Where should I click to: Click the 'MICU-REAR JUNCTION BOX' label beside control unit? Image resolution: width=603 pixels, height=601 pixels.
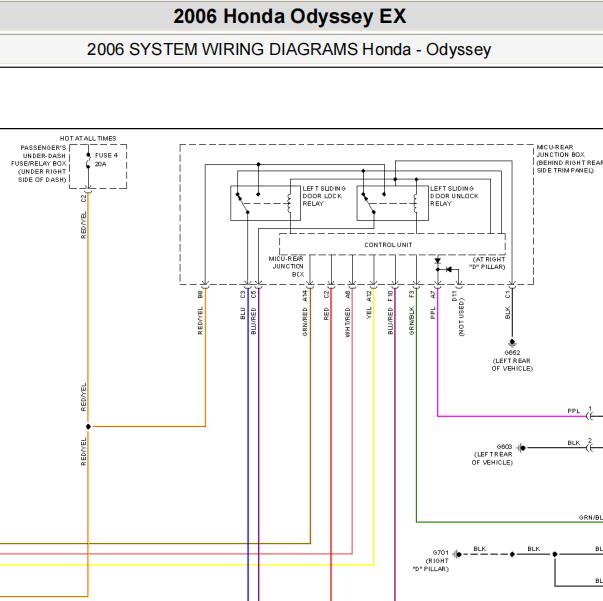(x=287, y=266)
